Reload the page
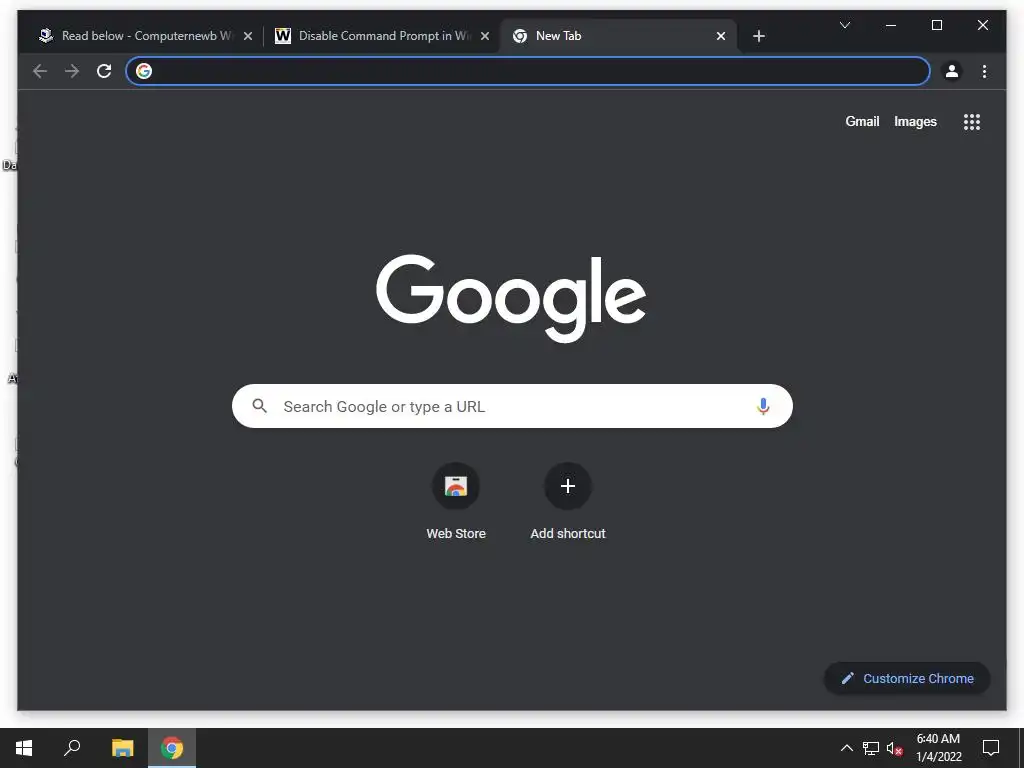The image size is (1024, 768). 104,71
